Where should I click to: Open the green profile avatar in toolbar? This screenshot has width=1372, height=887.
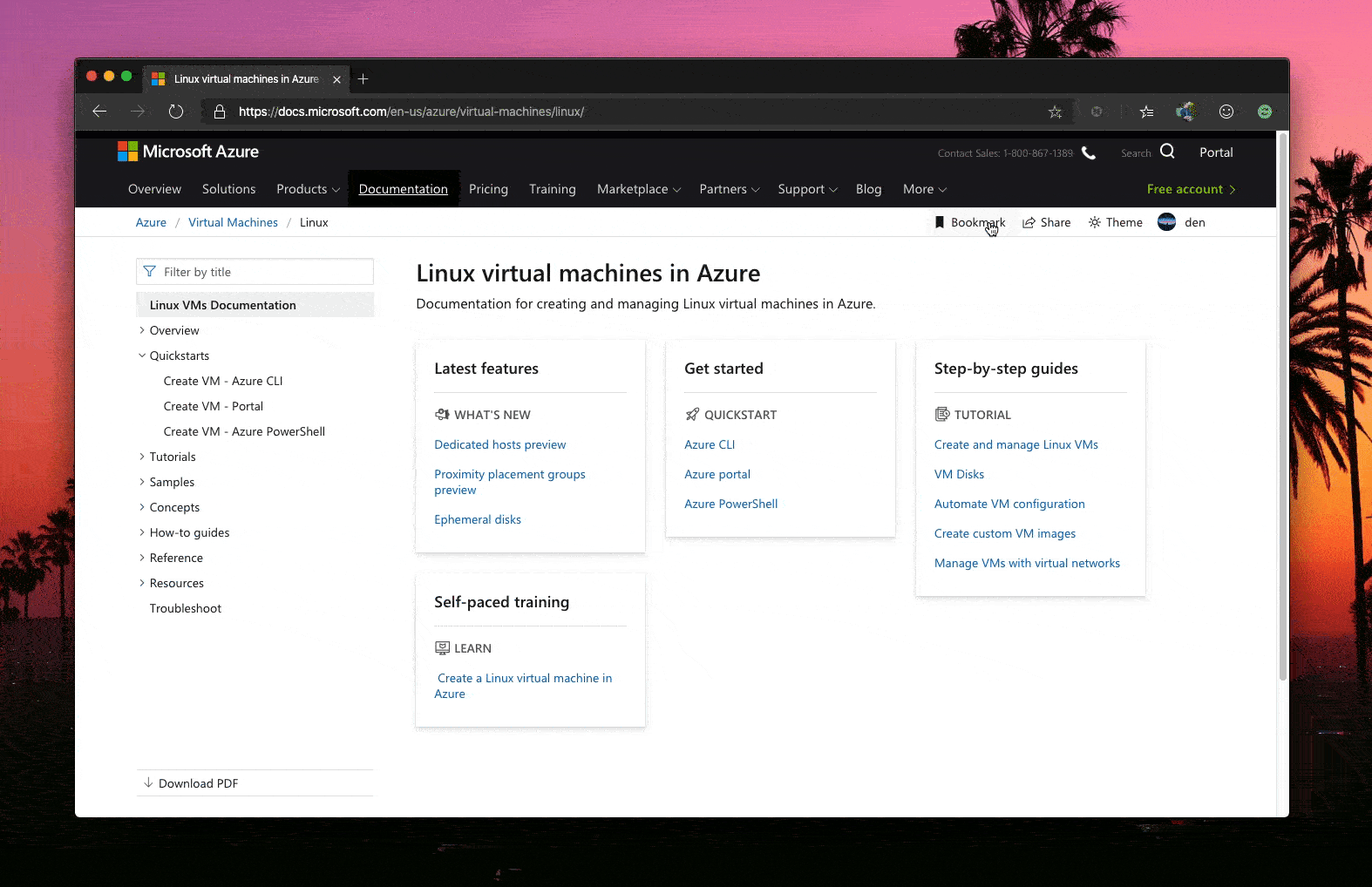click(1265, 112)
